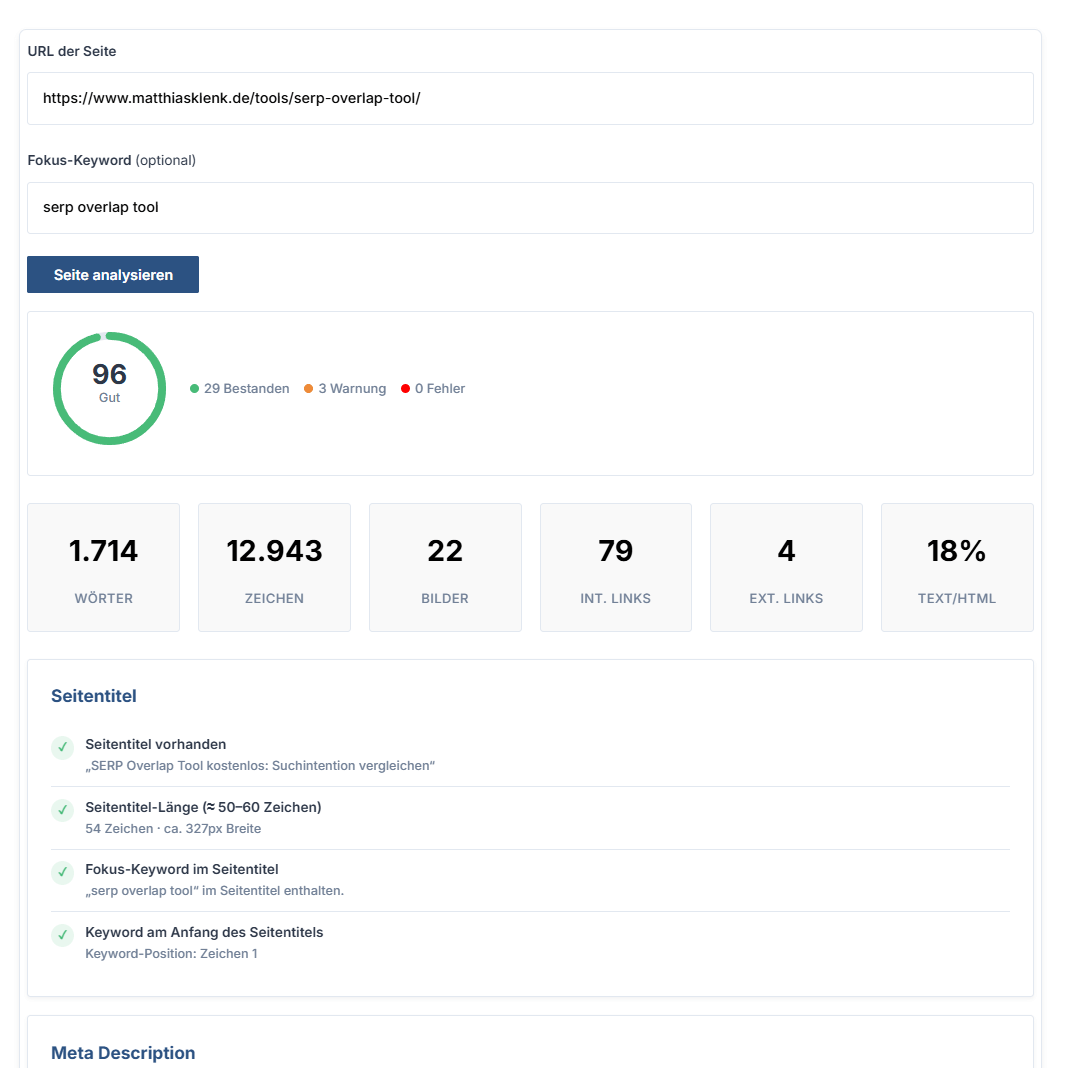Select the orange warning dot beside "3 Warnung"
The image size is (1068, 1068).
pyautogui.click(x=309, y=388)
